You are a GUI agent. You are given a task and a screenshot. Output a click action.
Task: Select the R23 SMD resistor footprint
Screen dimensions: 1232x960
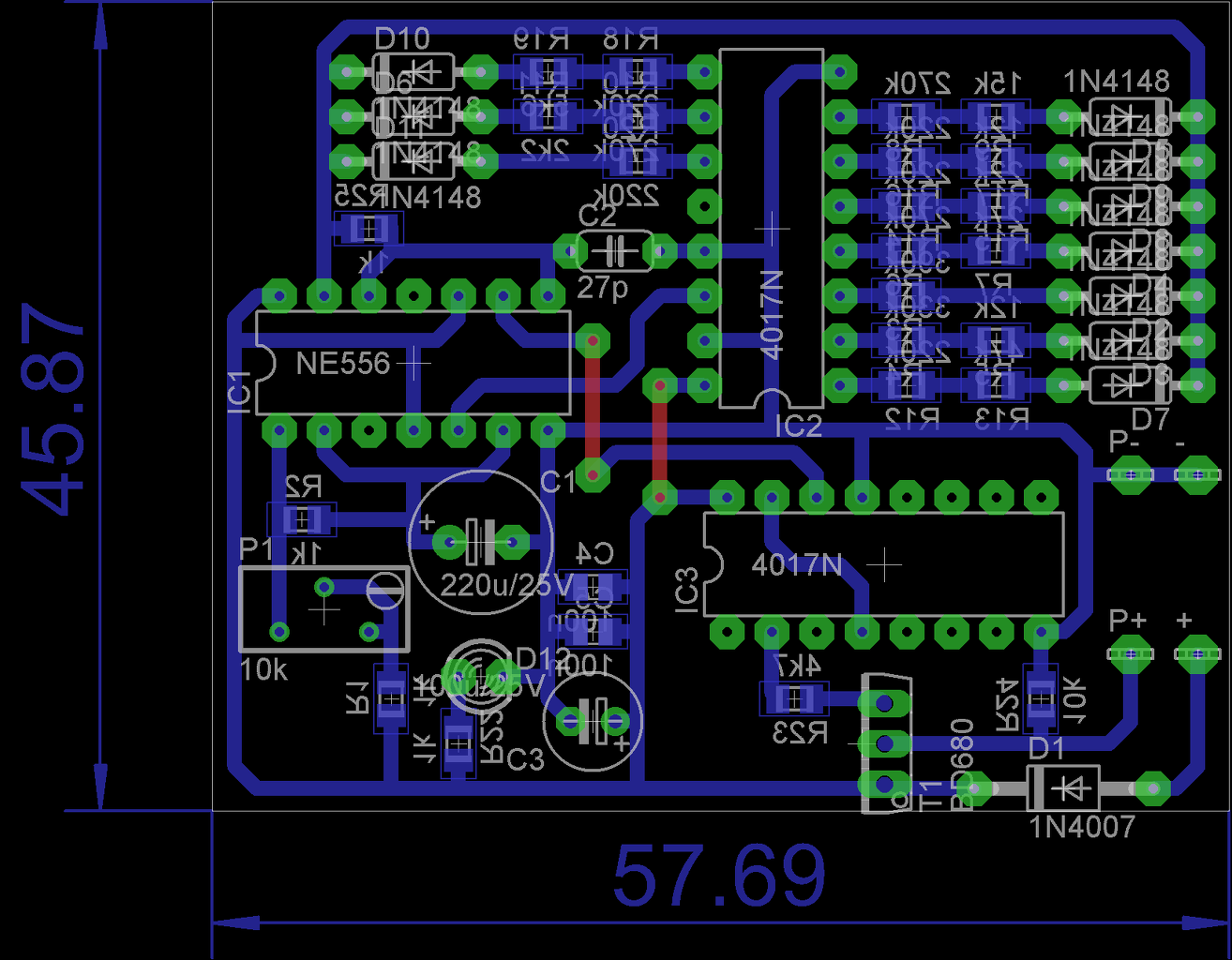[795, 698]
